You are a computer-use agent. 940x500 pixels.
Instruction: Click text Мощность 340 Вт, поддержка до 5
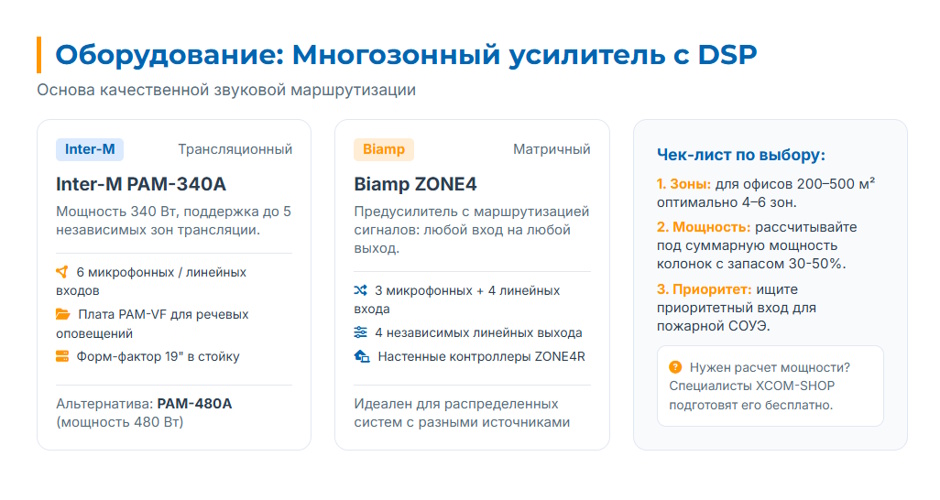173,212
